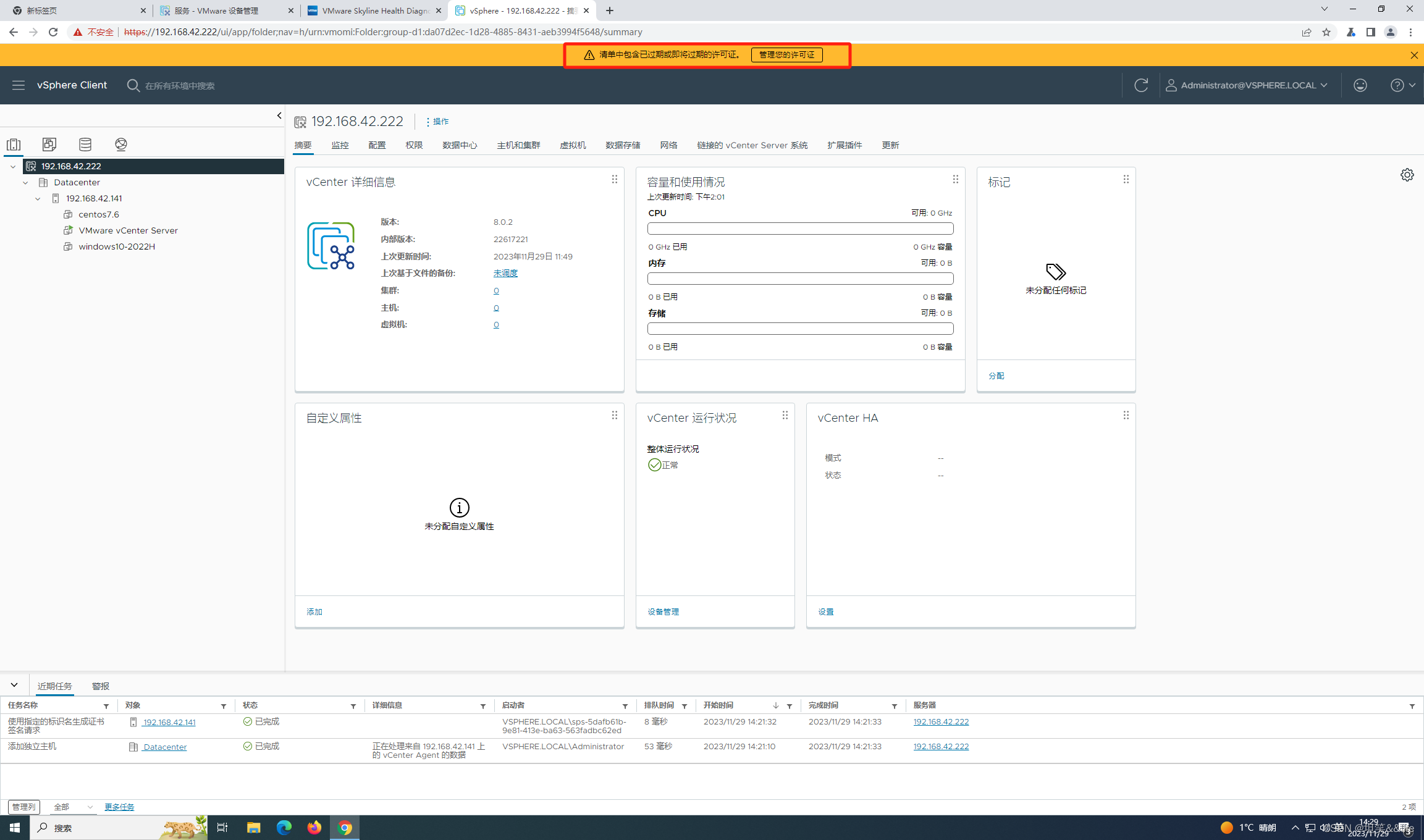This screenshot has height=840, width=1424.
Task: Click 设置 in vCenter HA card
Action: (x=826, y=611)
